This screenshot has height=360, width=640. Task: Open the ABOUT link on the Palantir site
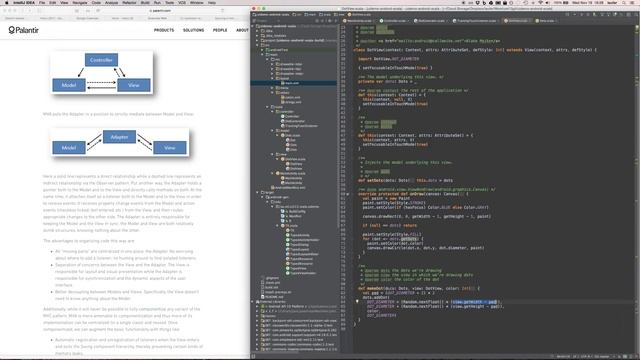pos(242,30)
